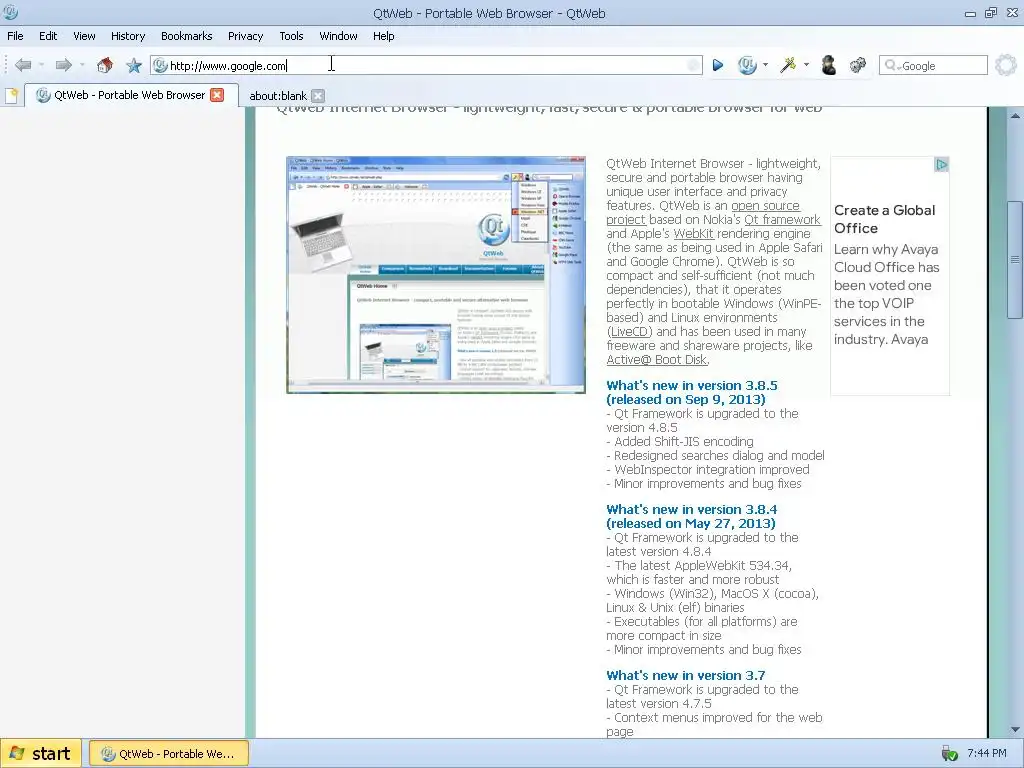
Task: Open the Window menu
Action: [x=338, y=36]
